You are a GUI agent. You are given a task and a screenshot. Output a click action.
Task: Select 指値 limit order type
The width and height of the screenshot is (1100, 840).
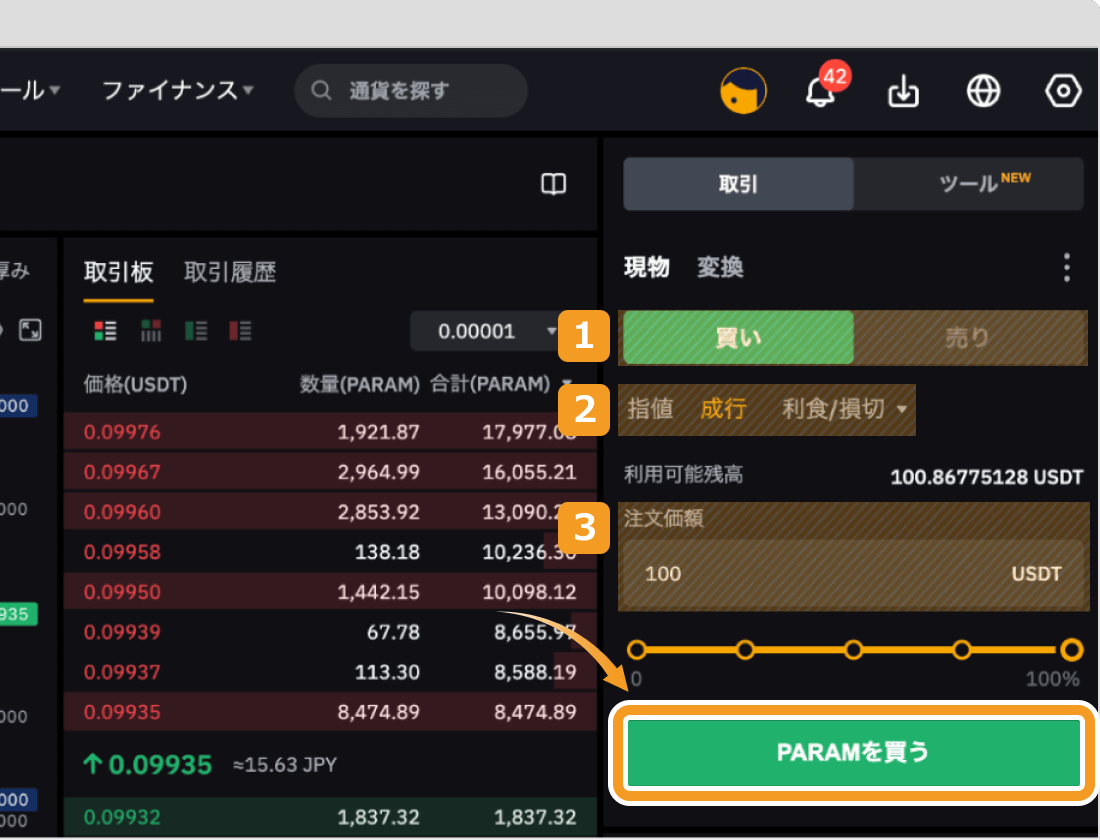coord(651,410)
